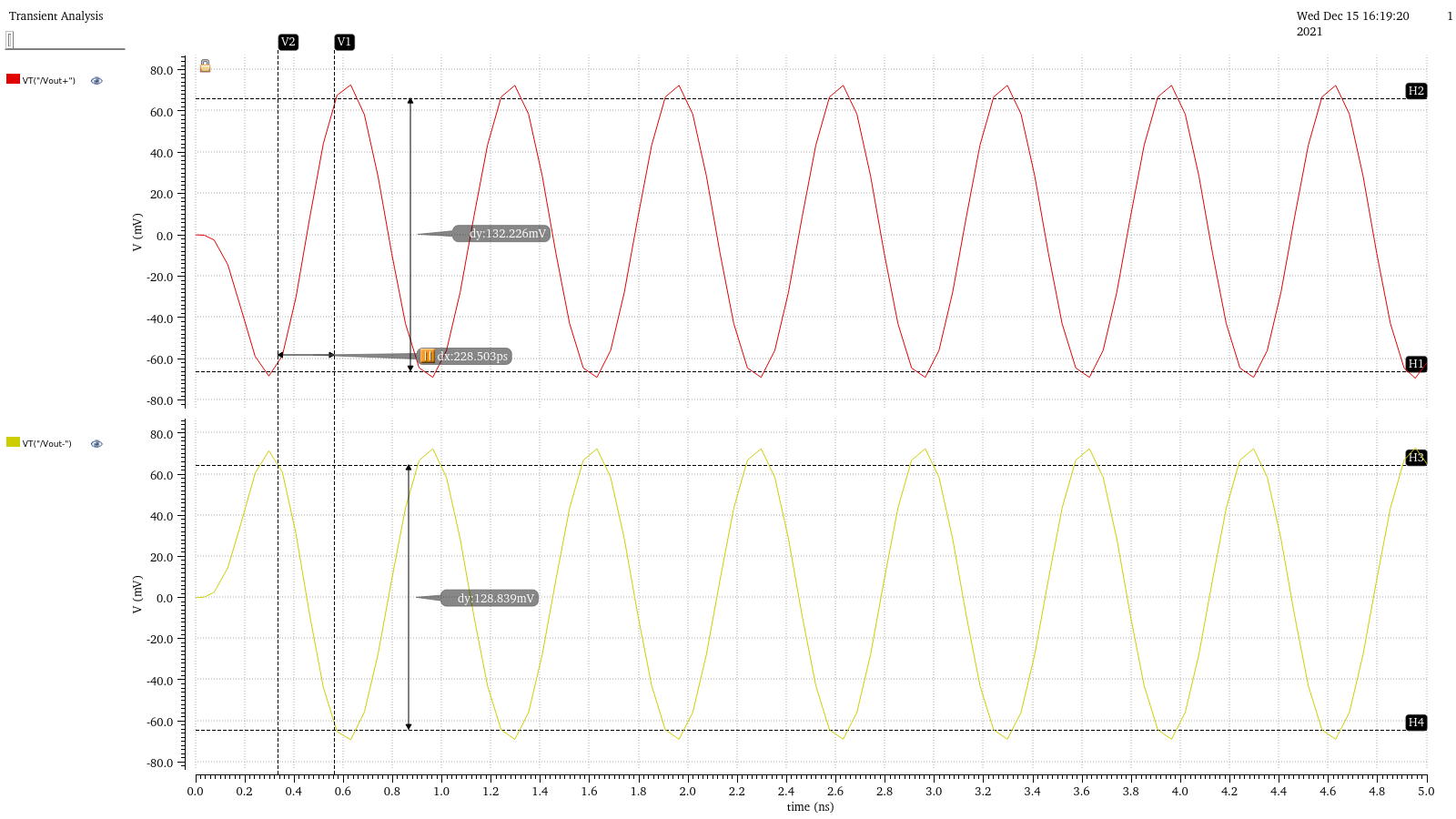The height and width of the screenshot is (819, 1456).
Task: Hide the VT("/Vout+") trace using eye icon
Action: click(x=96, y=81)
